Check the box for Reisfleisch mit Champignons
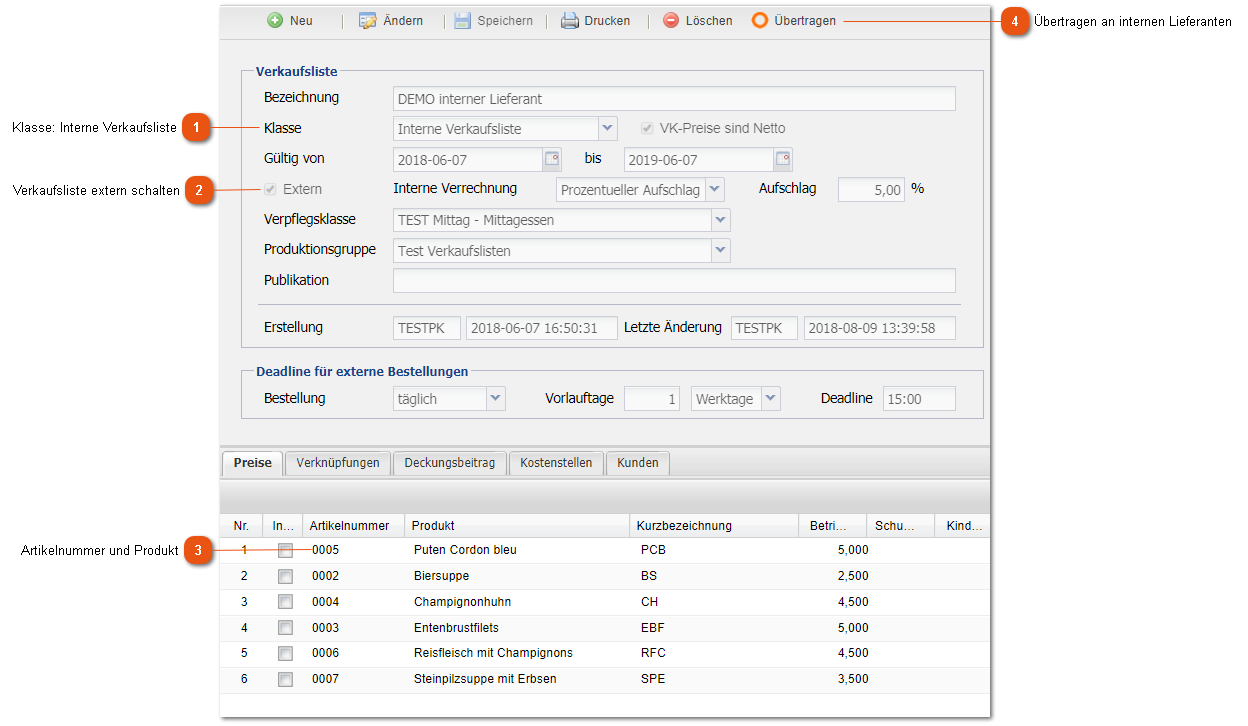This screenshot has width=1248, height=726. (x=286, y=653)
